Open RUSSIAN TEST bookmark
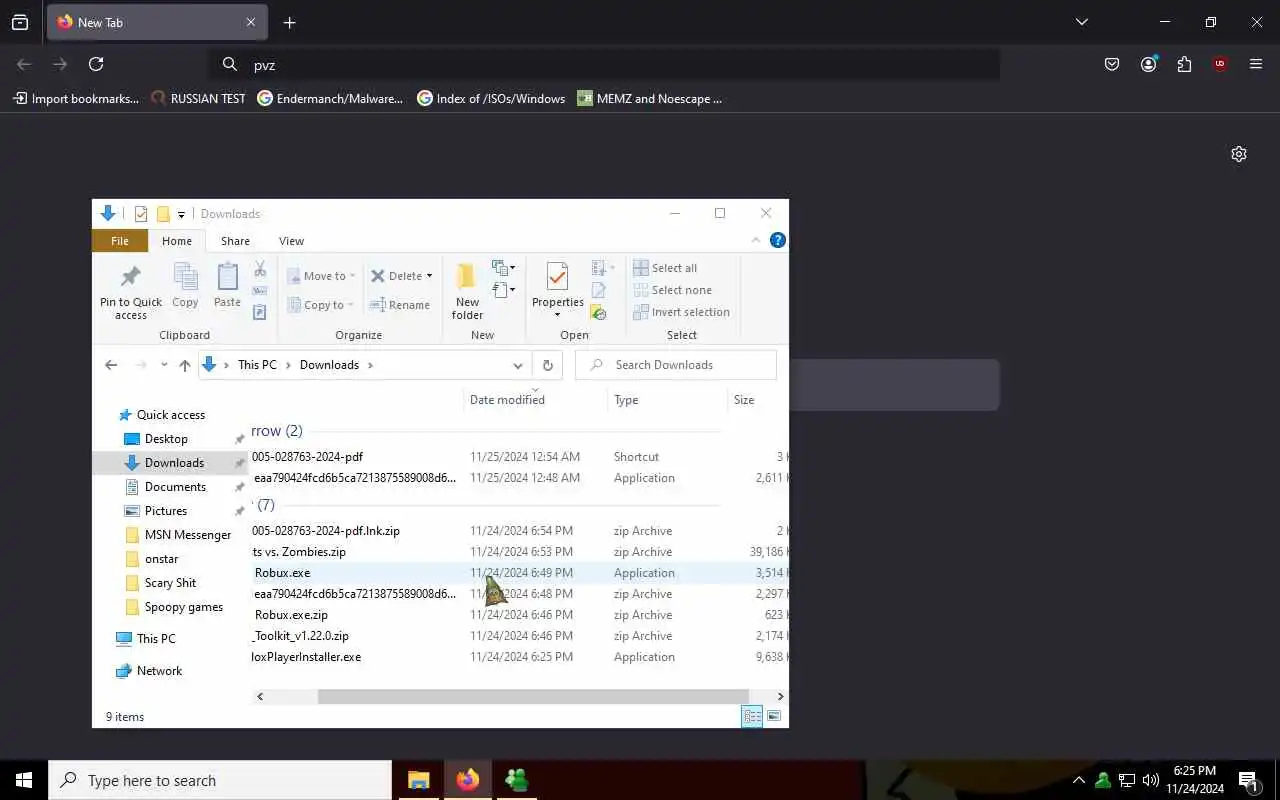 coord(198,99)
